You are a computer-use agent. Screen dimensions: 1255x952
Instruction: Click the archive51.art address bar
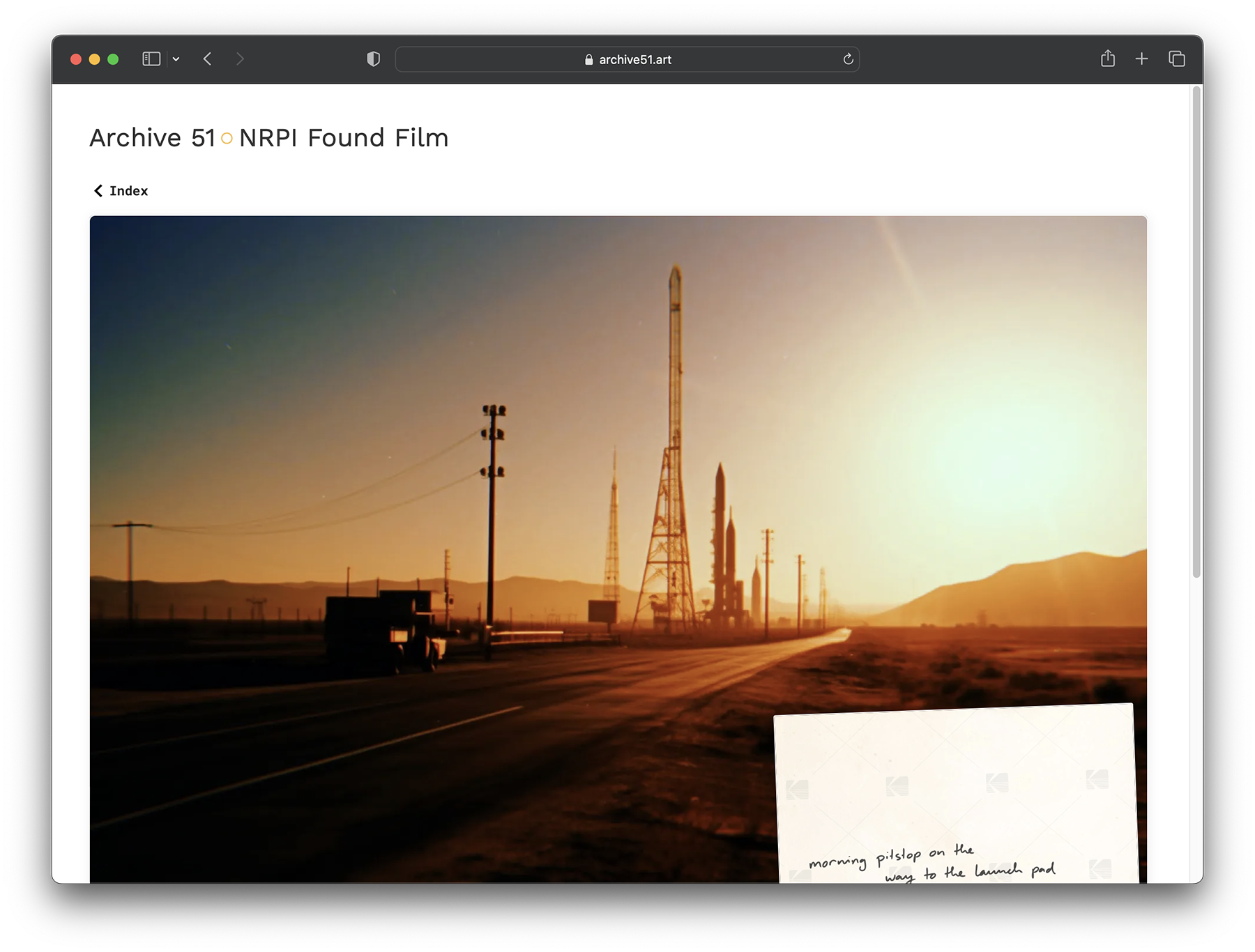(627, 59)
